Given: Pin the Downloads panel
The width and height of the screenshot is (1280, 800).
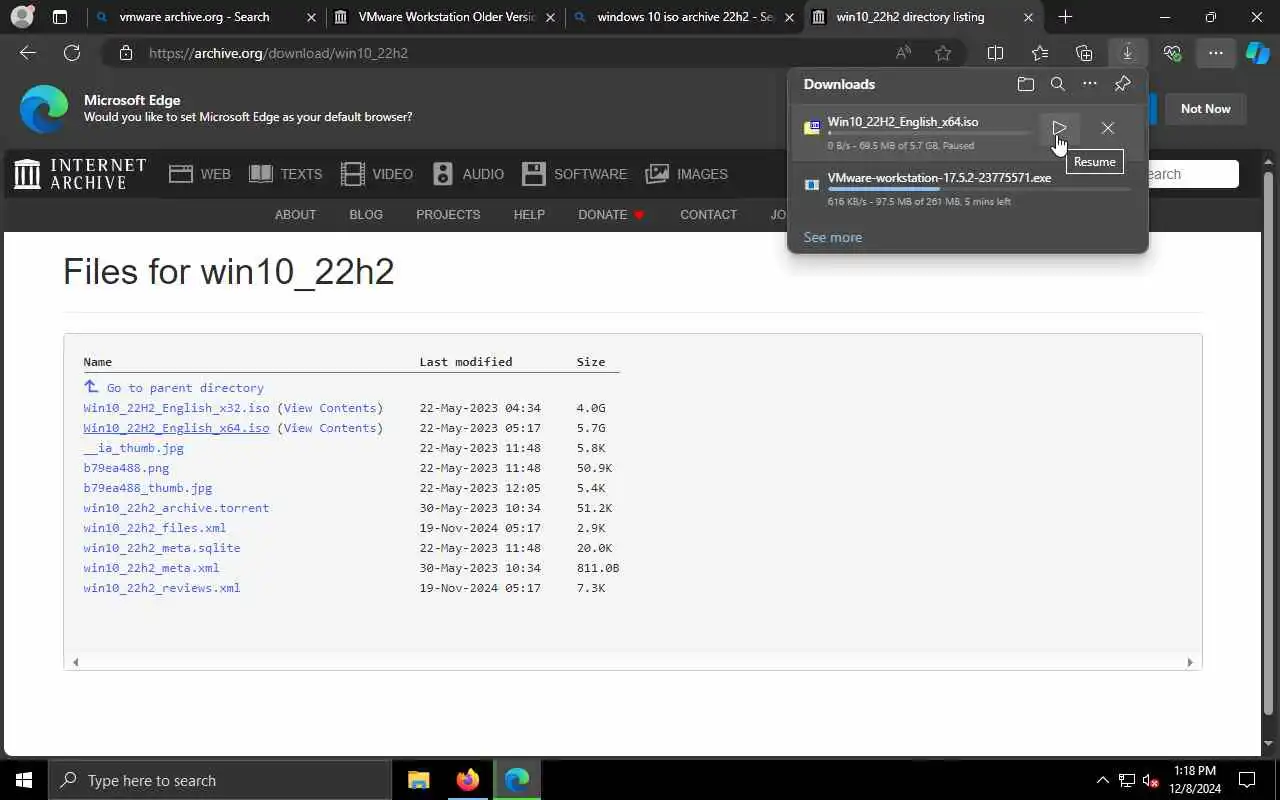Looking at the screenshot, I should (1122, 84).
